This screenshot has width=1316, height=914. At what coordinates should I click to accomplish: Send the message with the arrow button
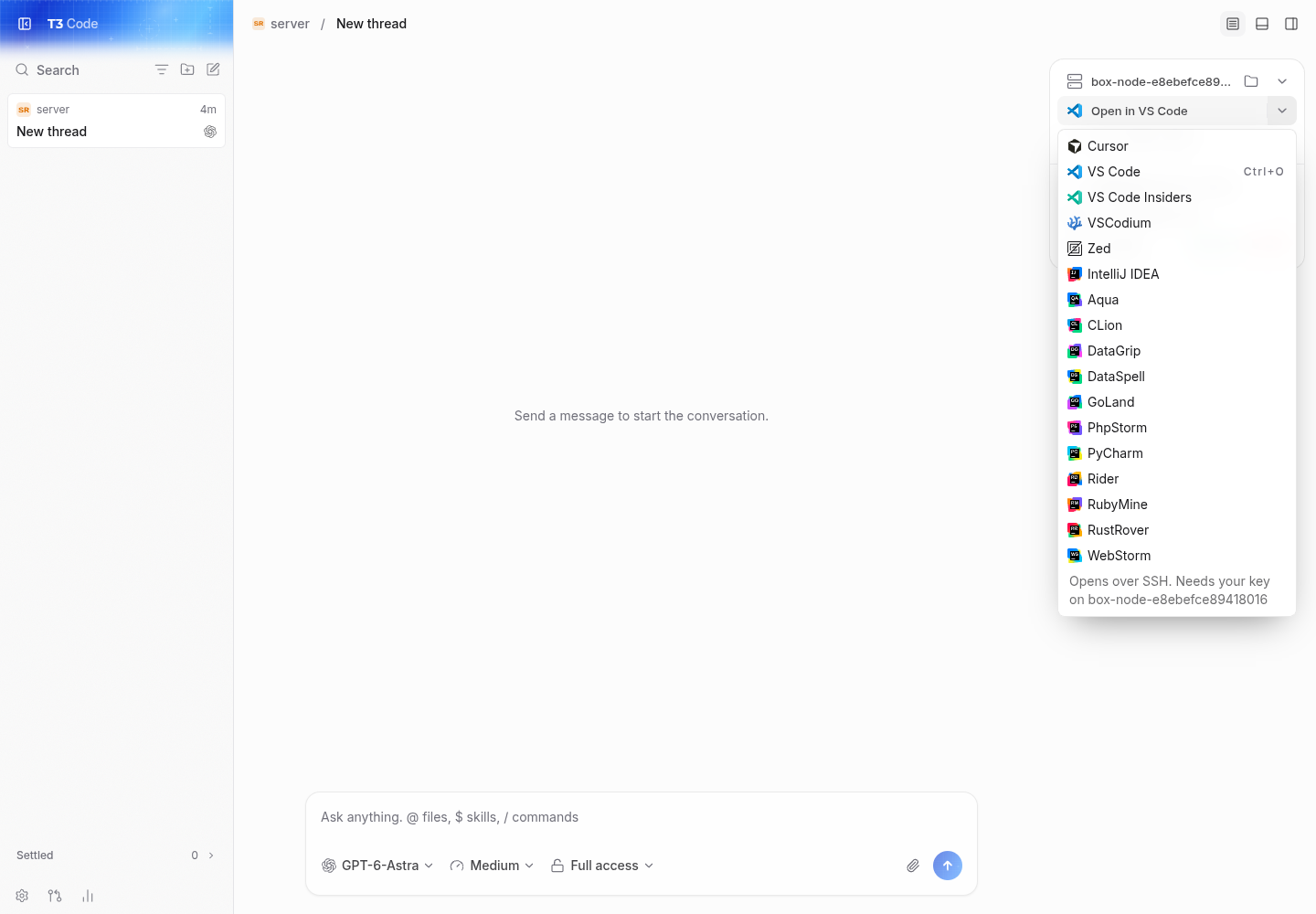tap(948, 866)
